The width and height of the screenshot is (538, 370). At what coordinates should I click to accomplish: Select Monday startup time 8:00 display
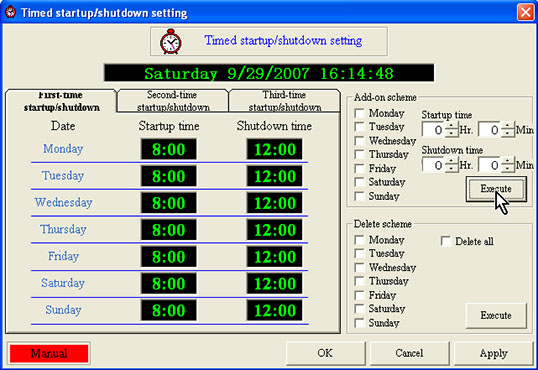pos(168,149)
